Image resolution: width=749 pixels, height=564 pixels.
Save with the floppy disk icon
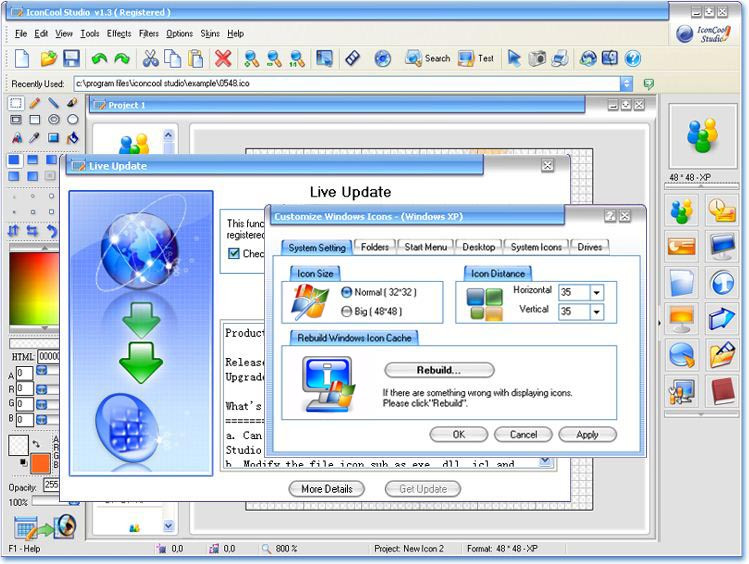(x=71, y=59)
